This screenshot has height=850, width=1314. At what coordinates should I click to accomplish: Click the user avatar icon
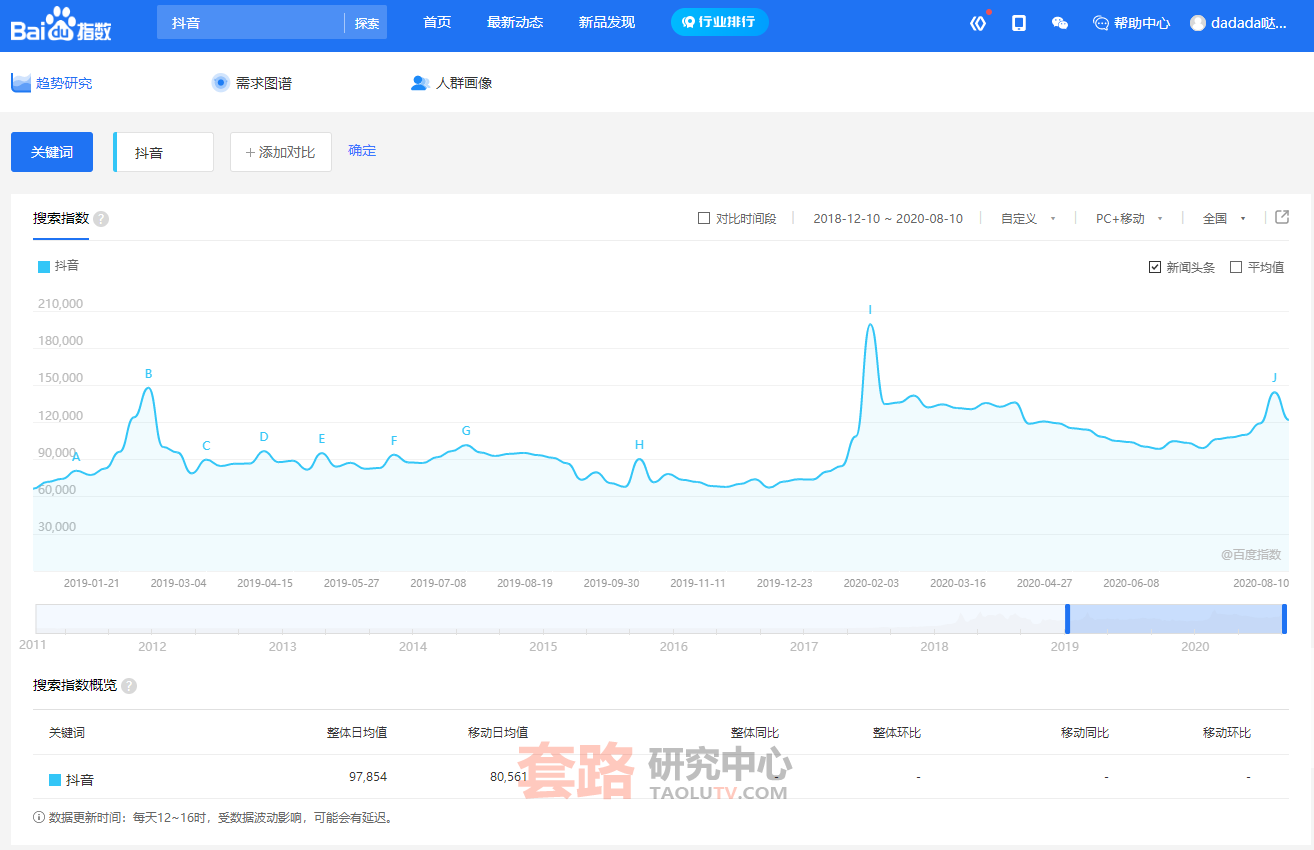[1198, 23]
